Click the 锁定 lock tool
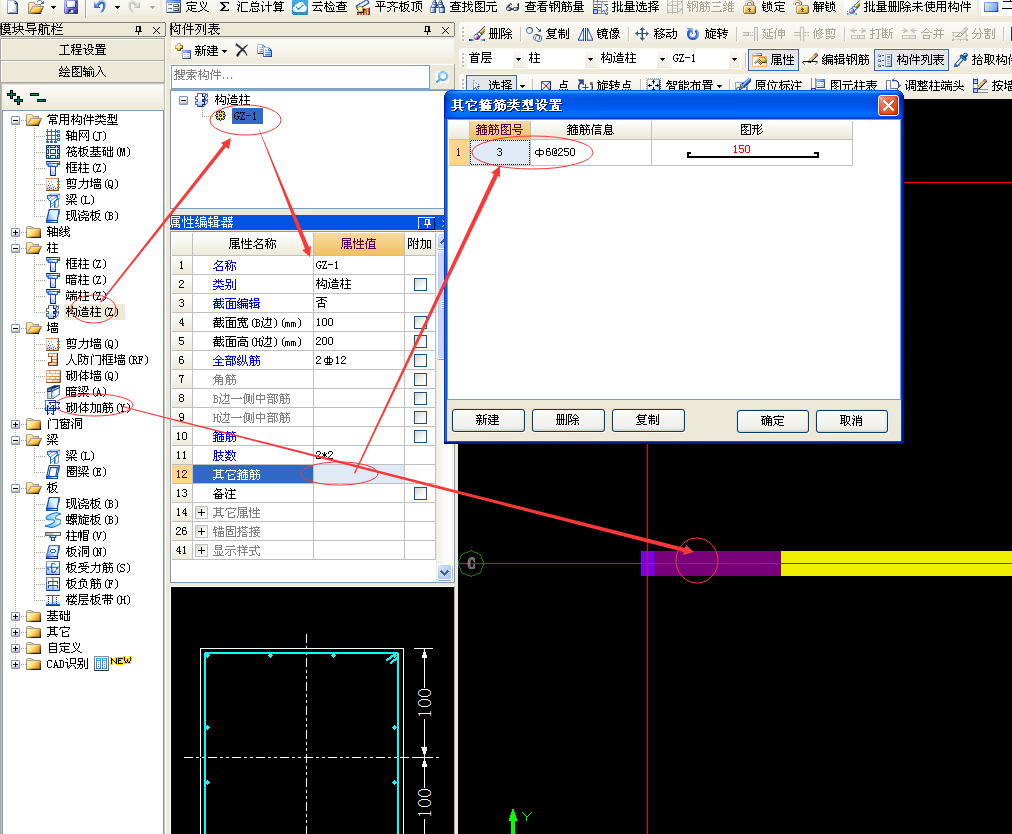Screen dimensions: 1012x834 764,7
